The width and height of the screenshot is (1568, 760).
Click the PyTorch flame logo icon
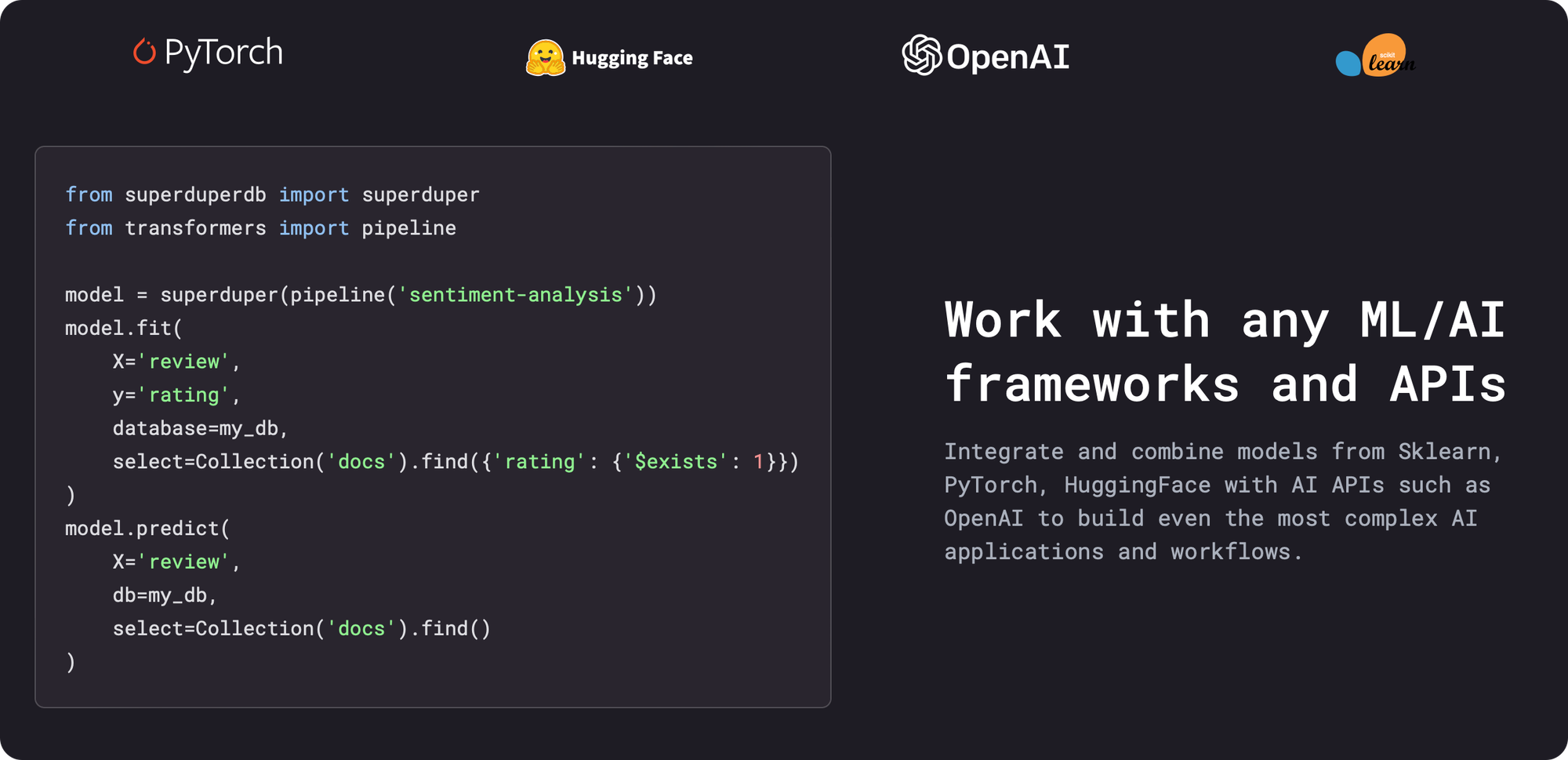coord(144,52)
